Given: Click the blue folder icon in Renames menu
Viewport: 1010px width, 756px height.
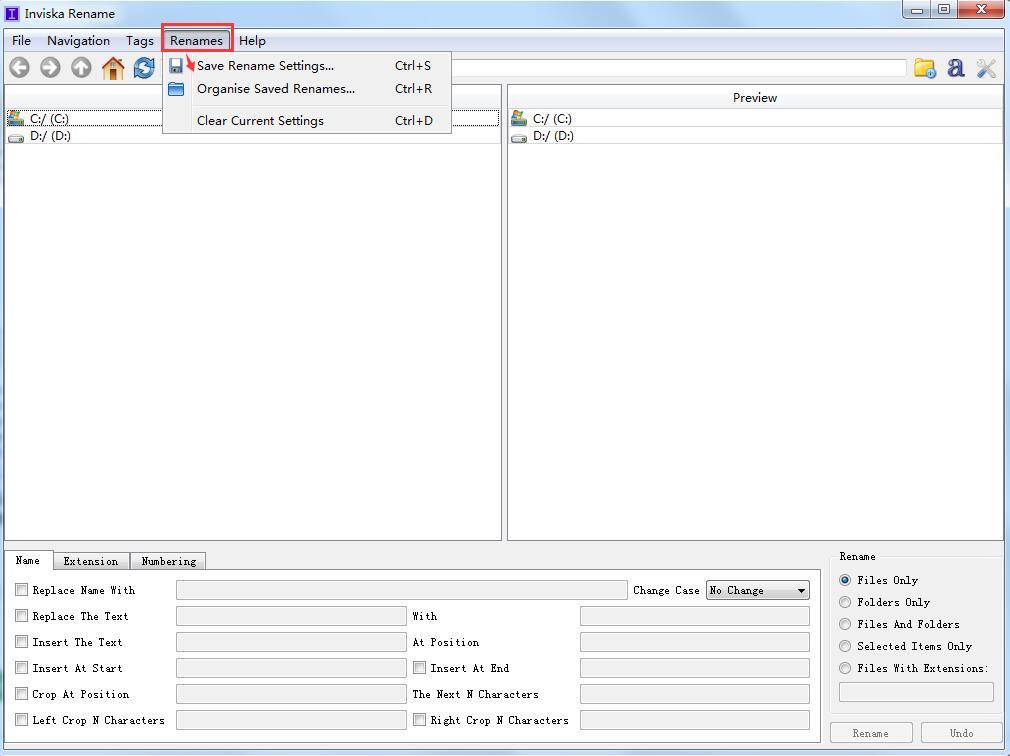Looking at the screenshot, I should 176,89.
